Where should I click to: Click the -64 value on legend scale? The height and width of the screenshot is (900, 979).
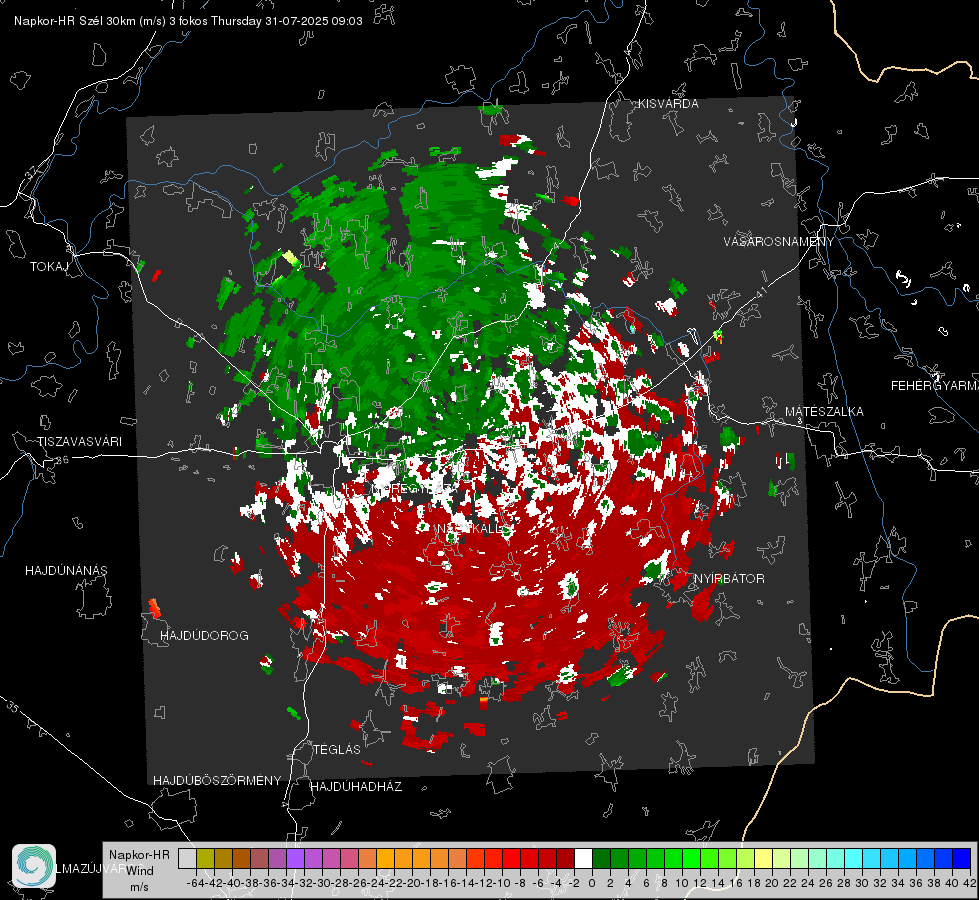coord(195,883)
